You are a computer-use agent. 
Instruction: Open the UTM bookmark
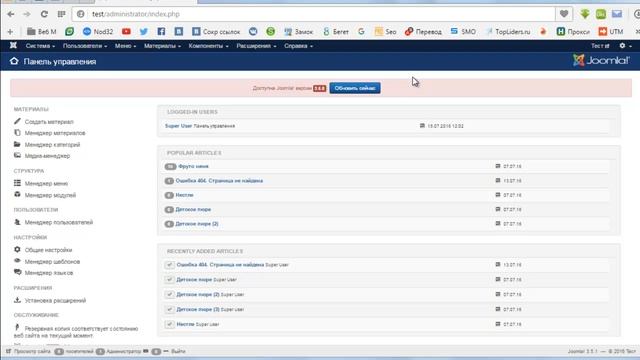[x=611, y=31]
